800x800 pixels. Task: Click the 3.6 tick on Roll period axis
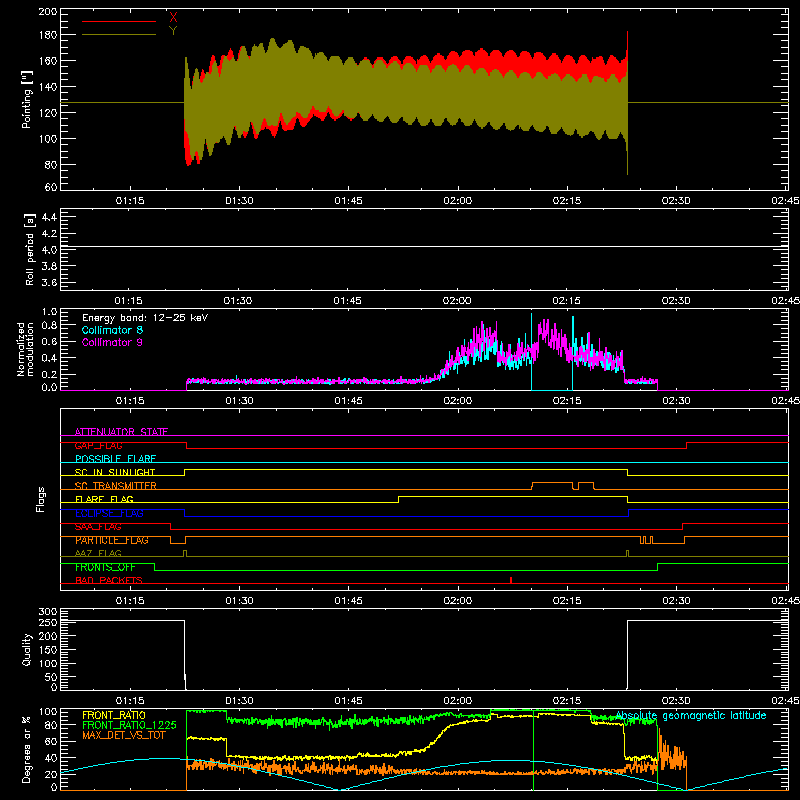pos(49,282)
